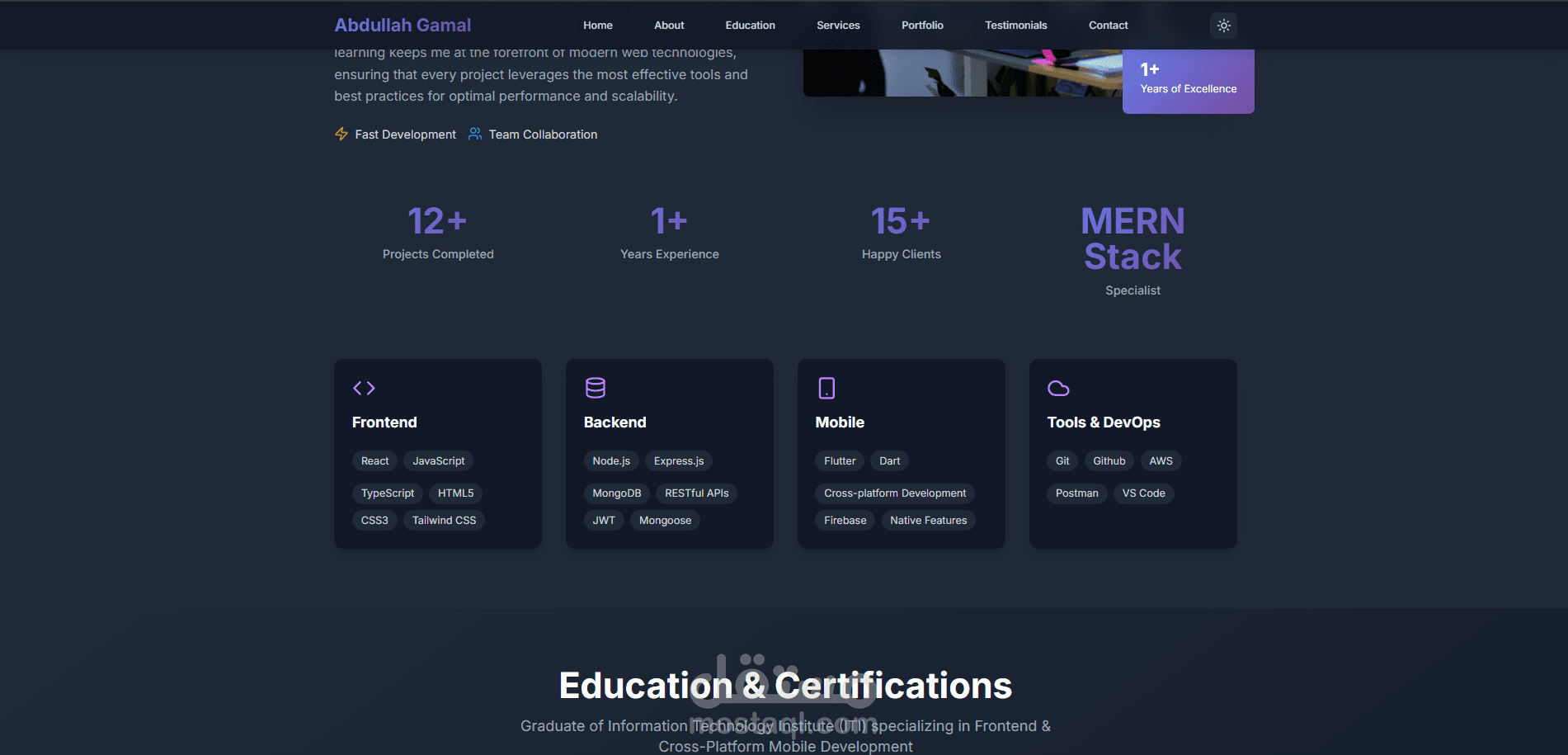
Task: Click the HTML5 skill tag
Action: (x=456, y=493)
